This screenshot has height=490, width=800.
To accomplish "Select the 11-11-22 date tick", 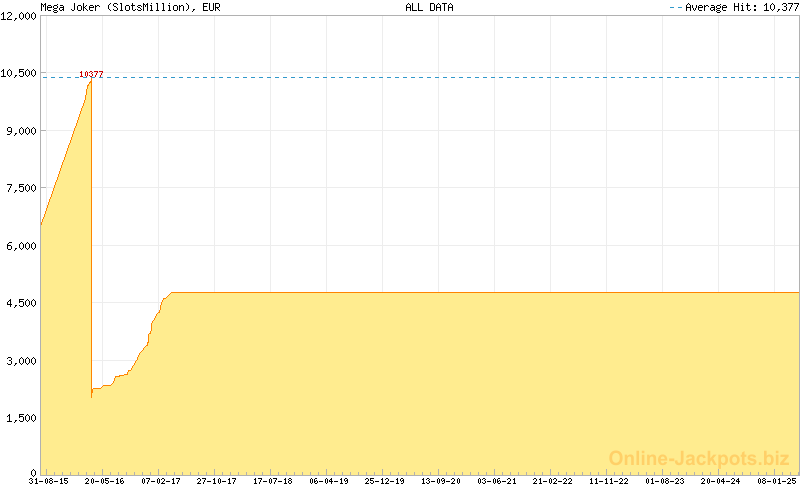I will [x=609, y=481].
